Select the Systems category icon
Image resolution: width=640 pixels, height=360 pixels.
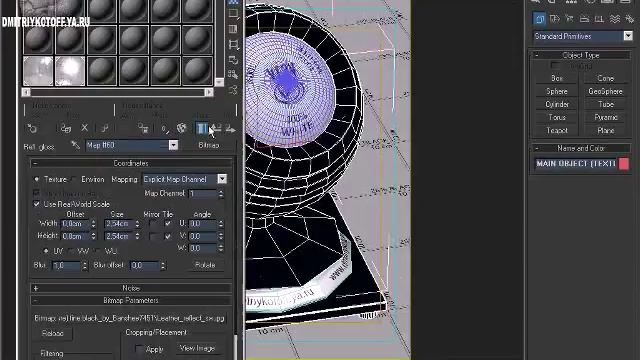[630, 18]
